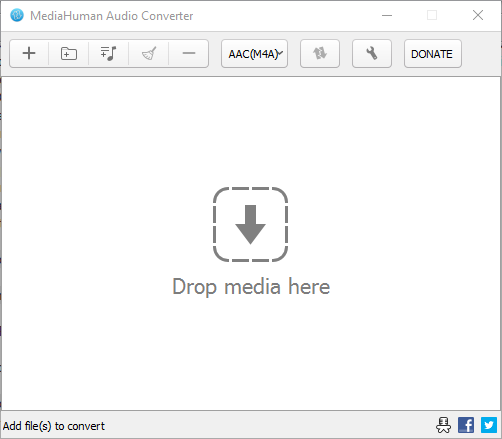
Task: Select the 'Add file(s) to convert' status text
Action: (x=54, y=426)
